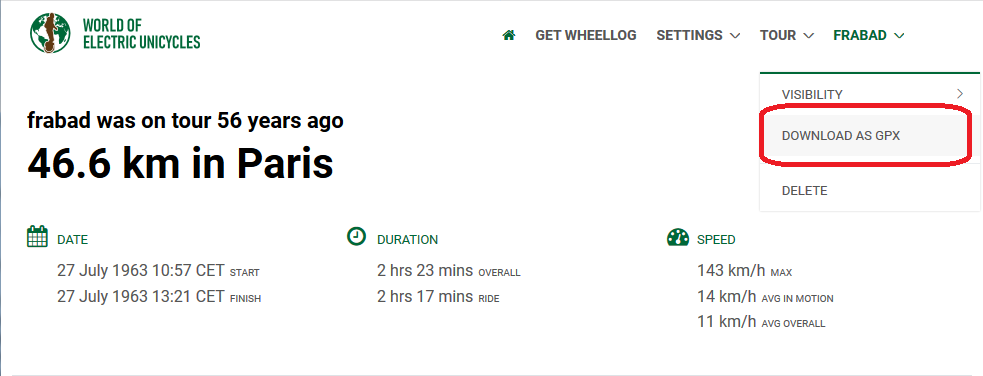The image size is (983, 376).
Task: Select Download as GPX menu entry
Action: point(841,135)
